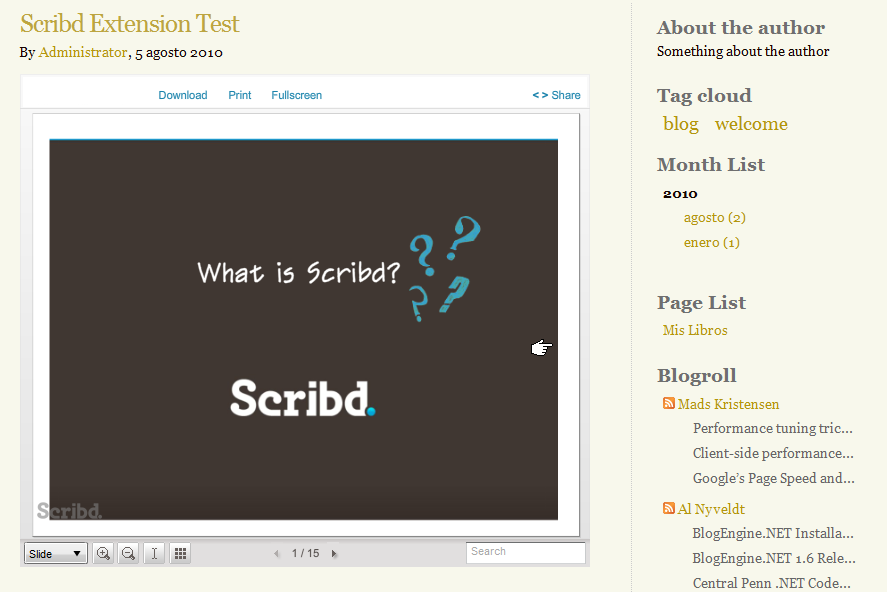Click the RSS icon beside Mads Kristensen
The height and width of the screenshot is (592, 887).
click(669, 403)
